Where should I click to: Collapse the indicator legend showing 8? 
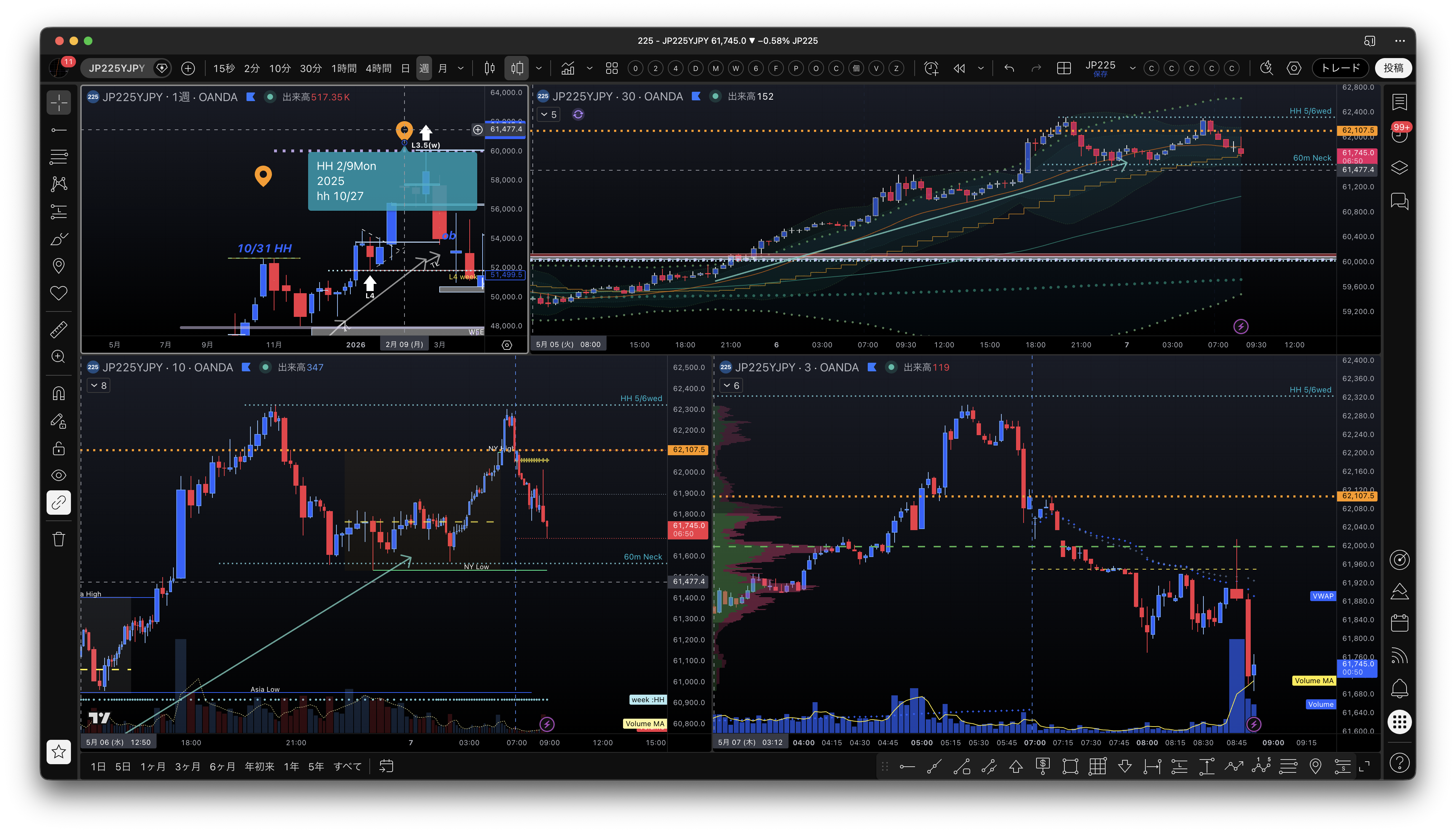coord(99,386)
